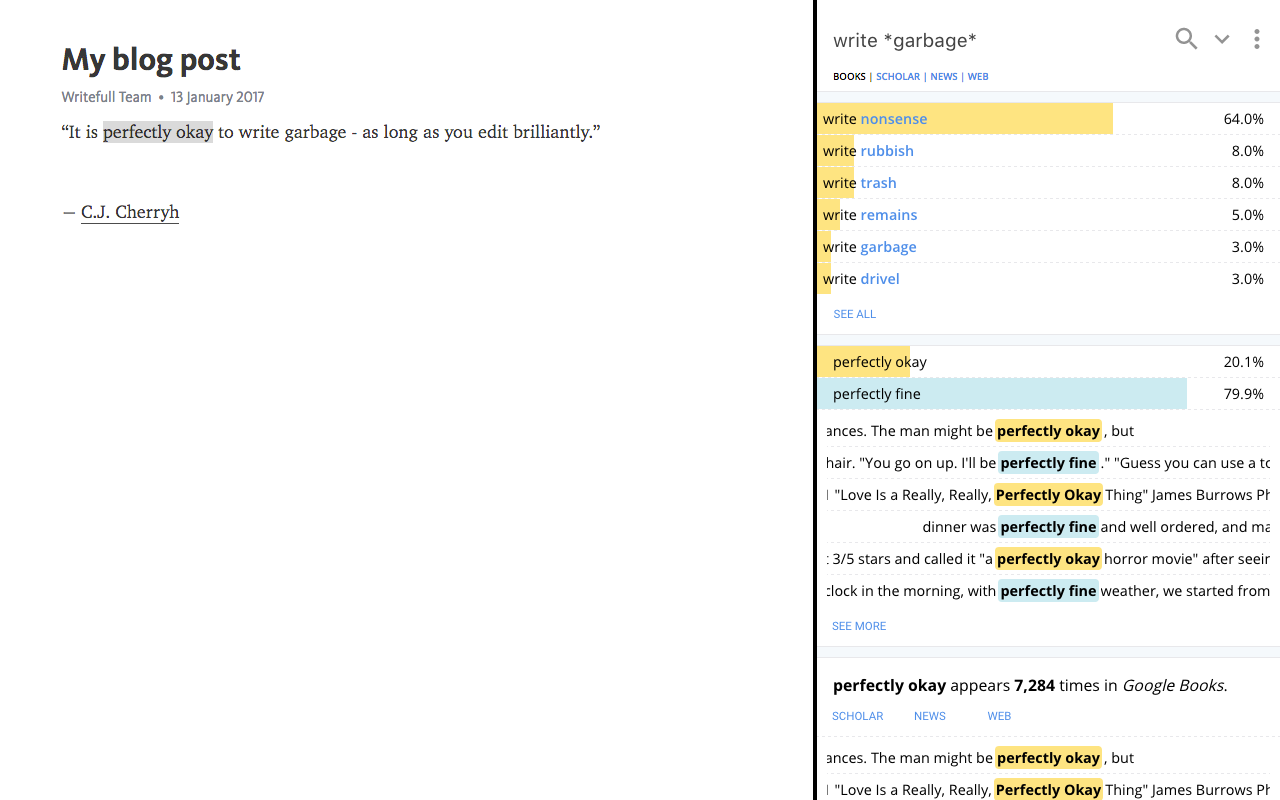
Task: Select the 'write drivel' result
Action: (x=1048, y=279)
